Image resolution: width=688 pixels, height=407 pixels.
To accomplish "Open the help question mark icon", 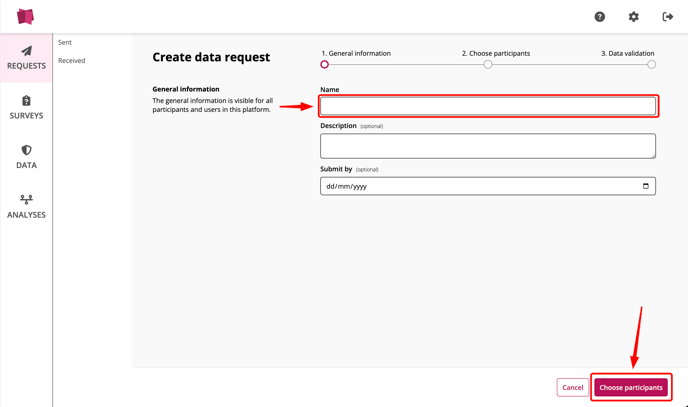I will click(x=599, y=17).
